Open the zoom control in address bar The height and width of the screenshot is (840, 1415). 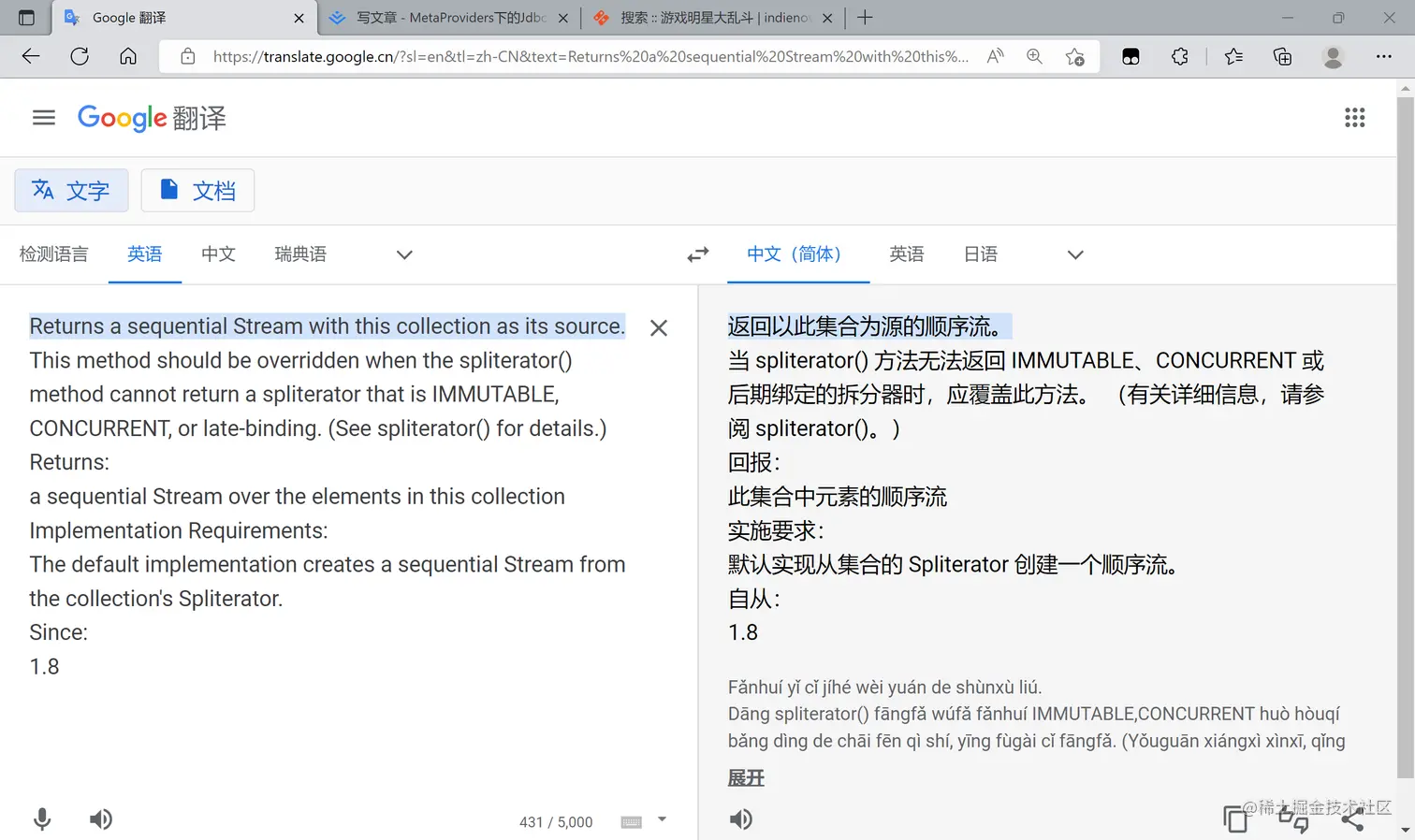tap(1034, 56)
